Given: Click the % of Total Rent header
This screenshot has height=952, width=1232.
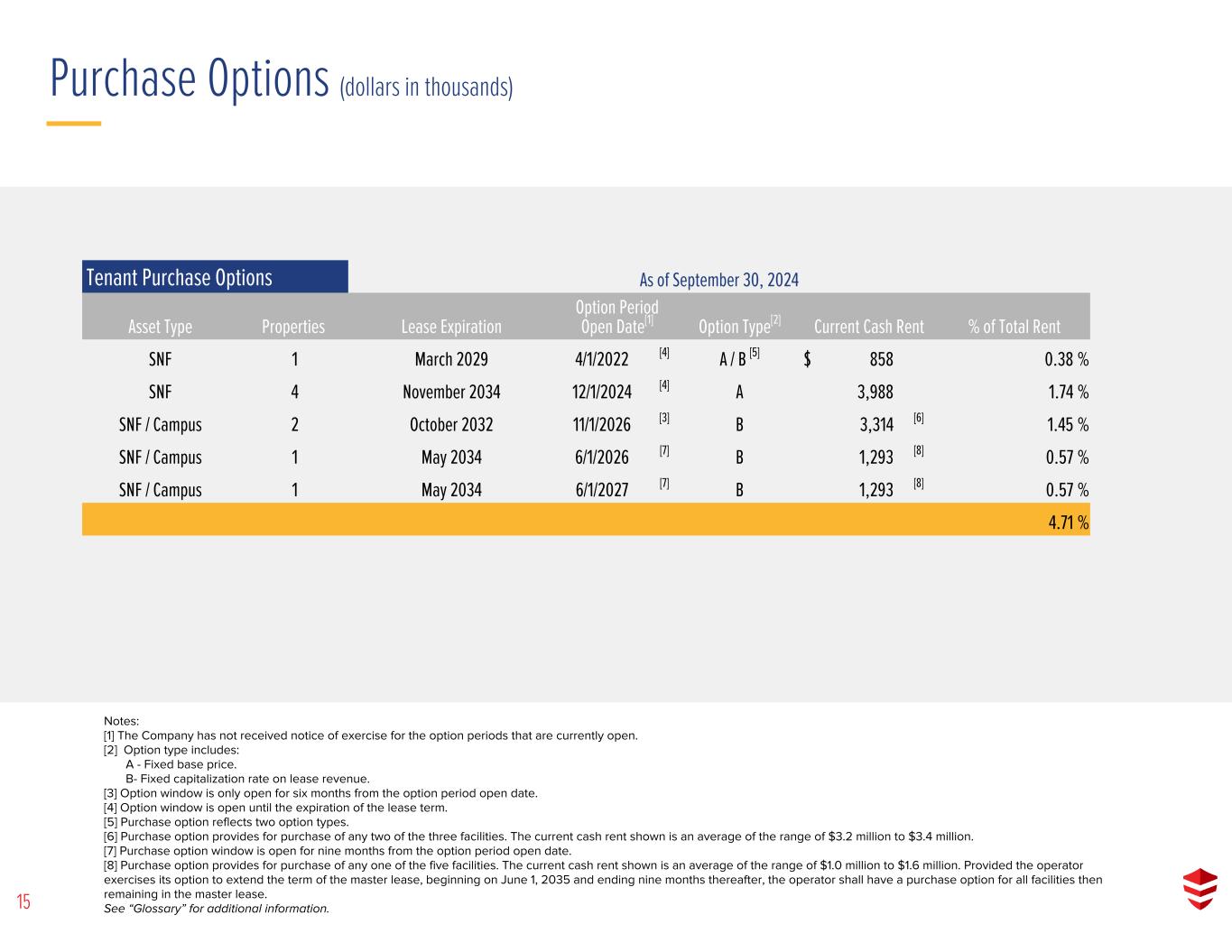Looking at the screenshot, I should (1014, 327).
